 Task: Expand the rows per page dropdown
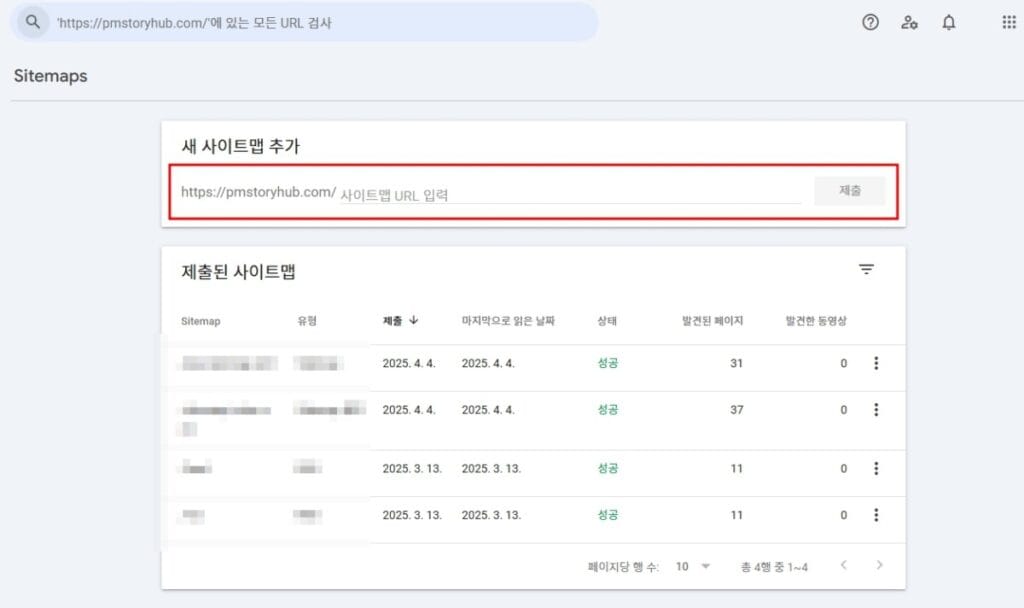(692, 566)
